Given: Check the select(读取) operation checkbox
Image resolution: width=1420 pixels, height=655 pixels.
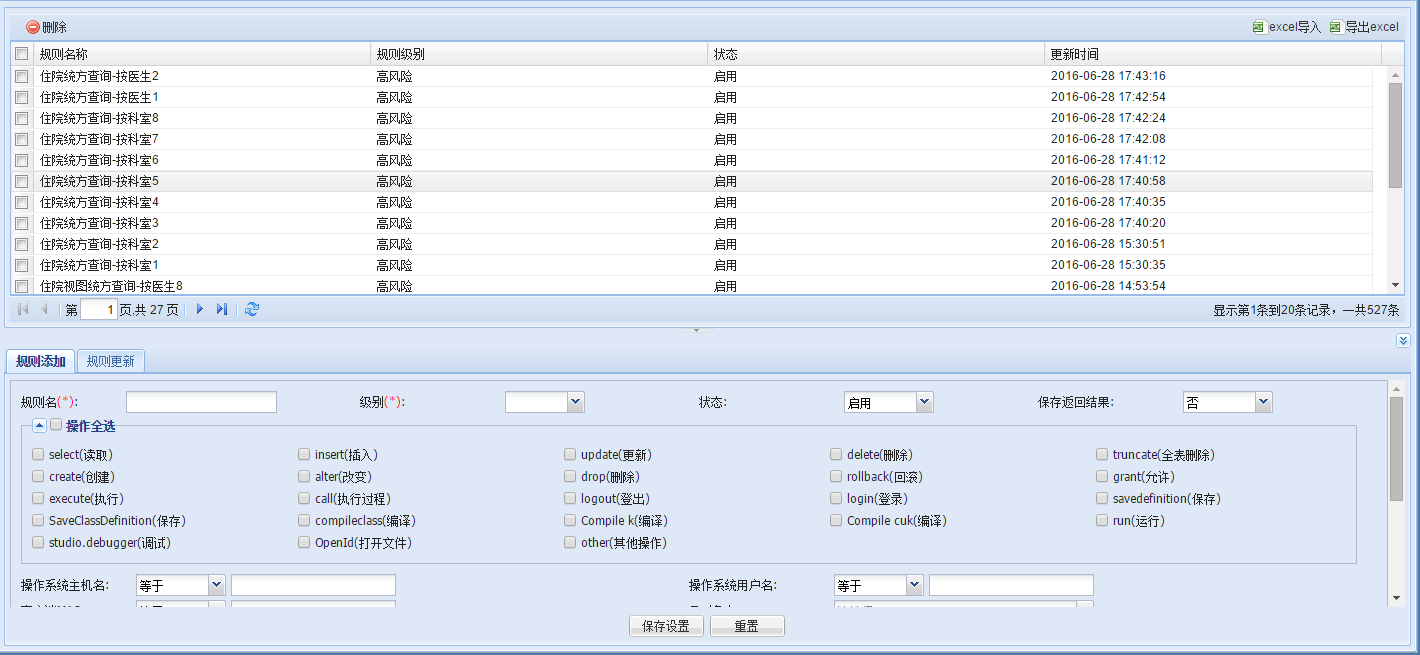Looking at the screenshot, I should 38,455.
